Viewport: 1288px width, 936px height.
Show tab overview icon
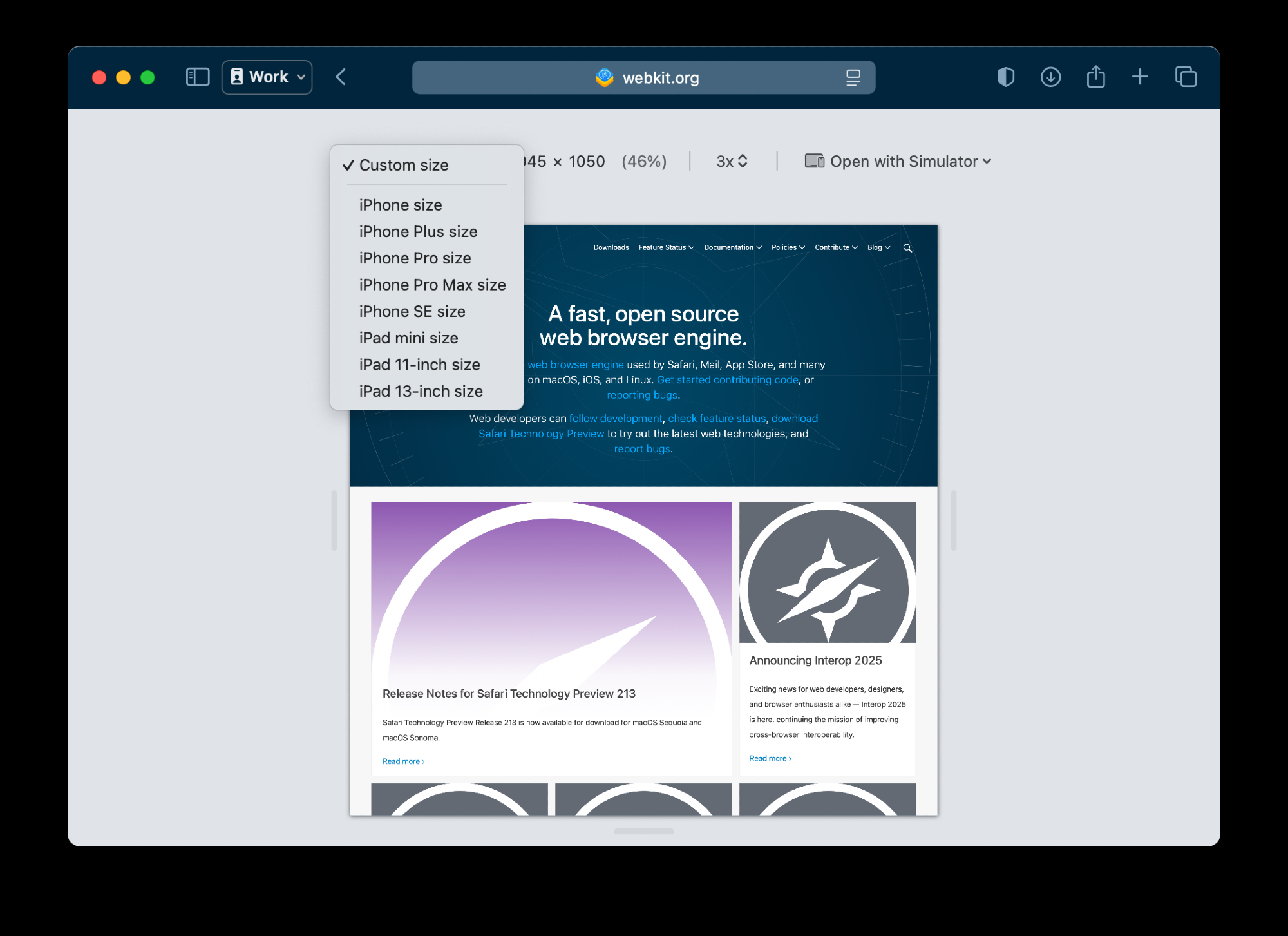pyautogui.click(x=1186, y=77)
